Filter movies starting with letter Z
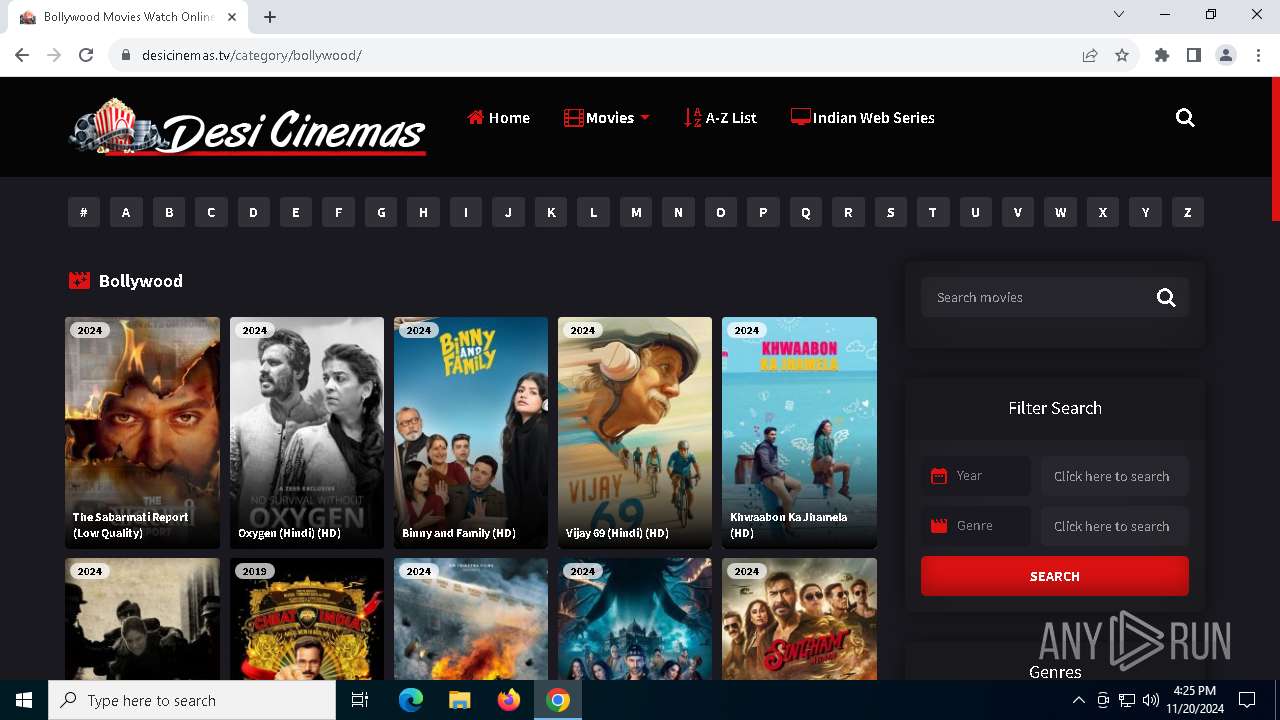 coord(1188,212)
